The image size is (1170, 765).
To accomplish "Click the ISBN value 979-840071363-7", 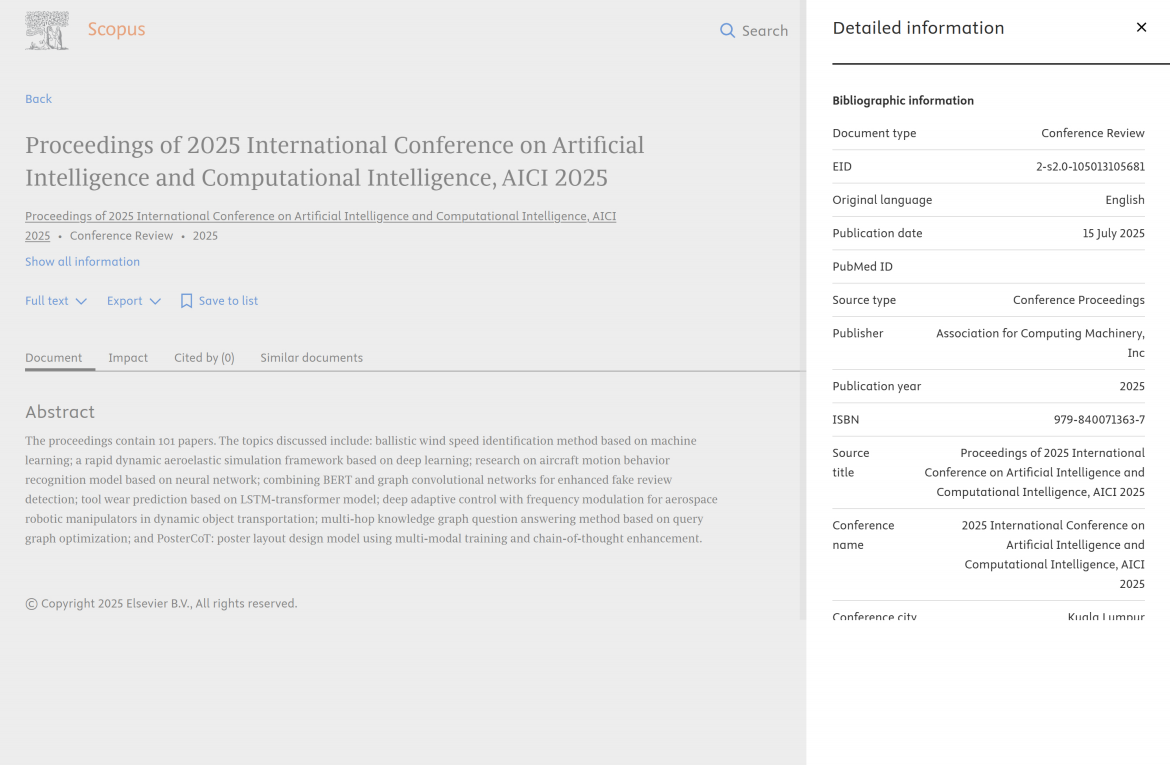I will coord(1099,420).
